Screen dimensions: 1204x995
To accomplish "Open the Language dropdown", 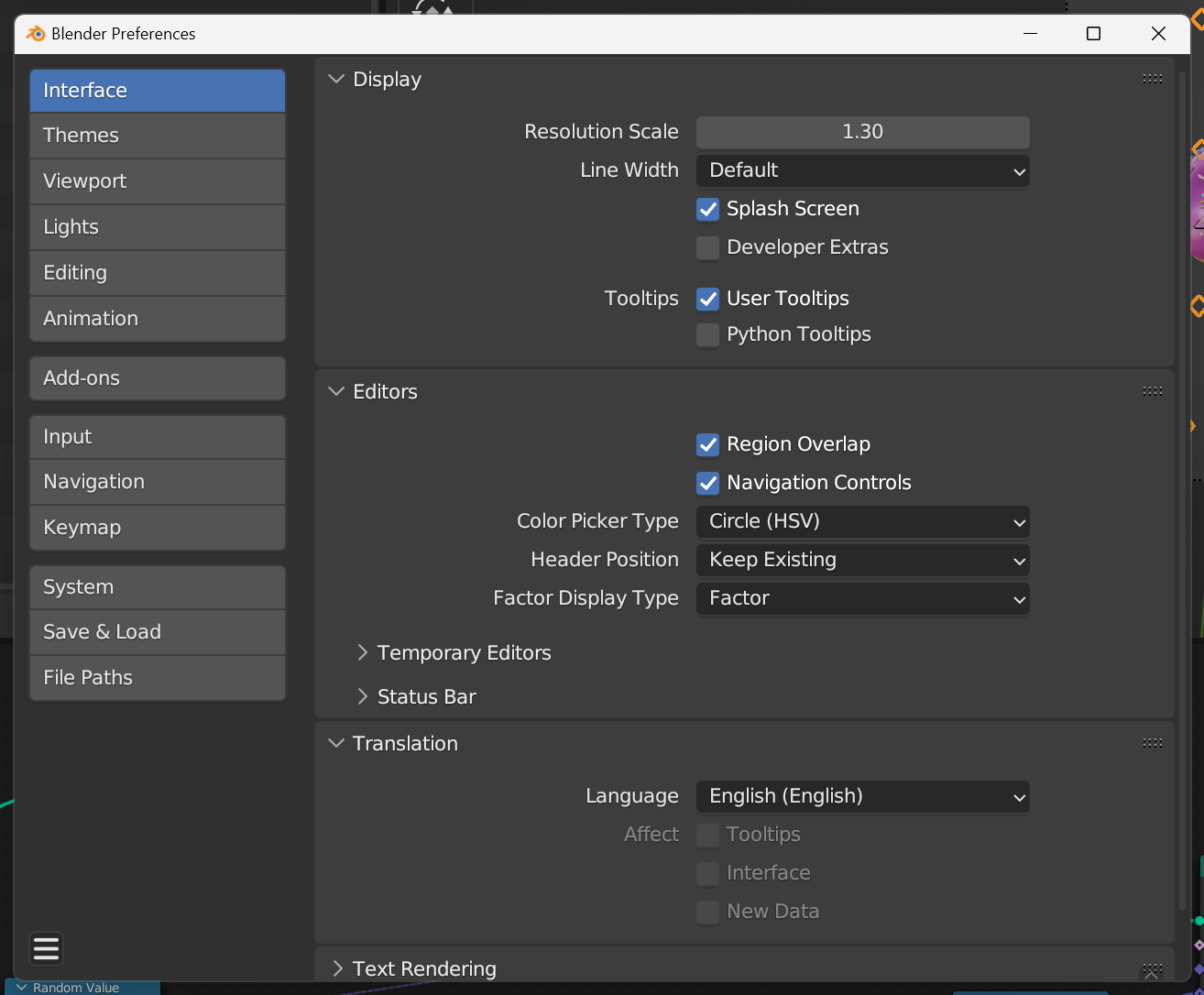I will pos(863,796).
